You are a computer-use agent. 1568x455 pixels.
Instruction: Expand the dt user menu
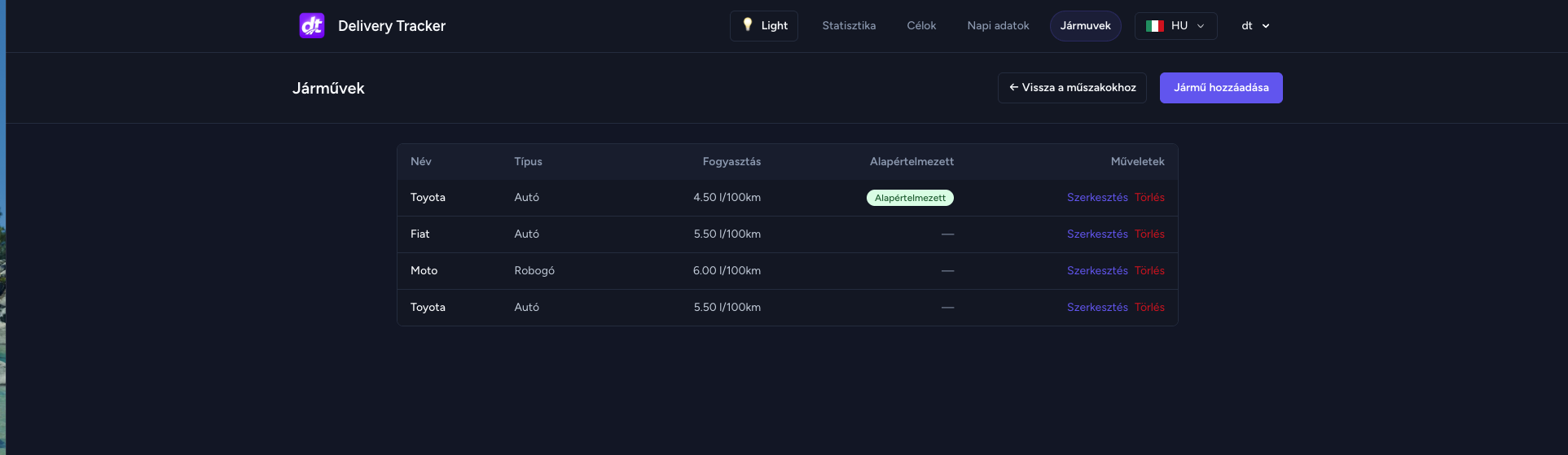[1255, 26]
